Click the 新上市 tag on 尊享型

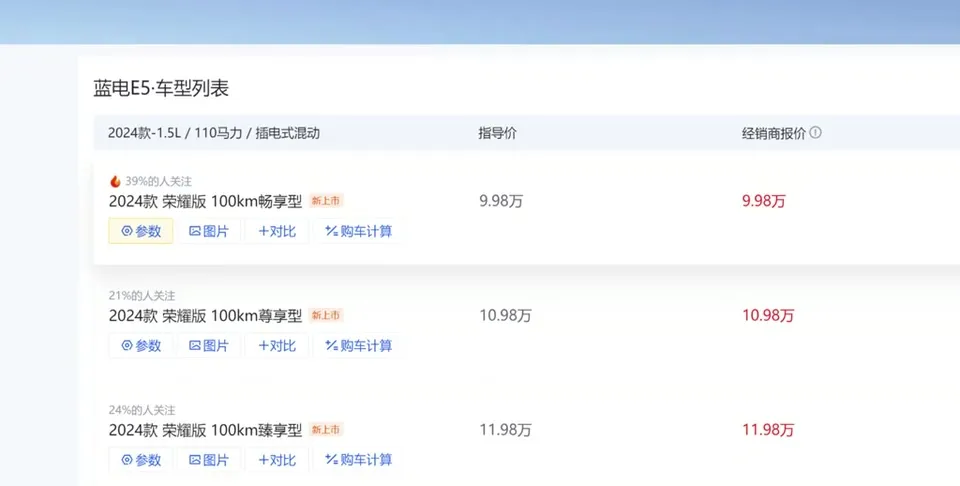tap(326, 315)
